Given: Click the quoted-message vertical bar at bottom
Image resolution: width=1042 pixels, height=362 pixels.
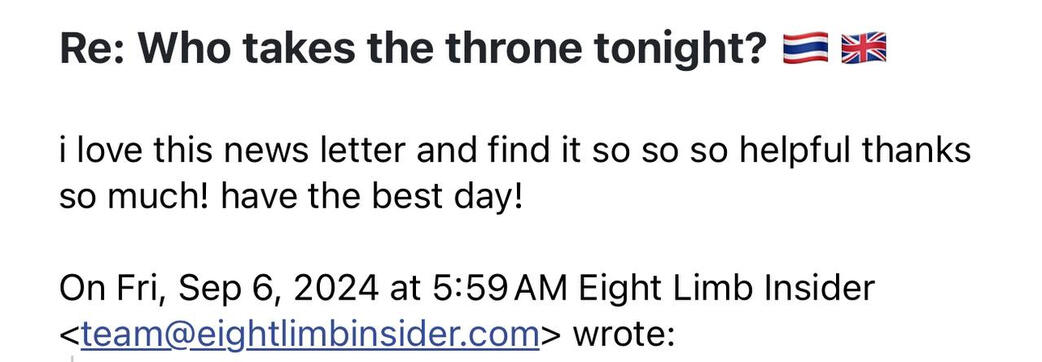Looking at the screenshot, I should tap(72, 359).
